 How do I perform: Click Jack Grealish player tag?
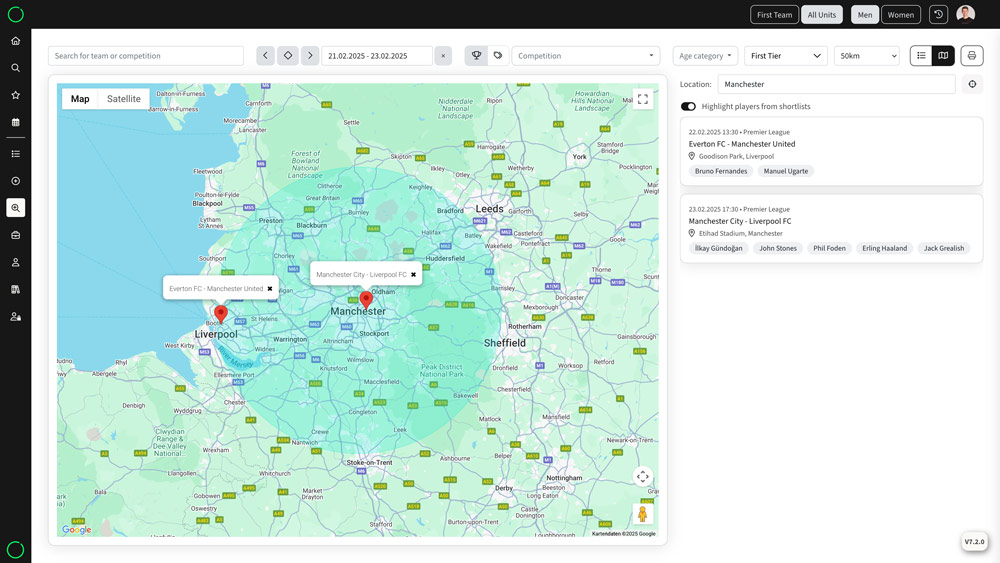coord(944,248)
